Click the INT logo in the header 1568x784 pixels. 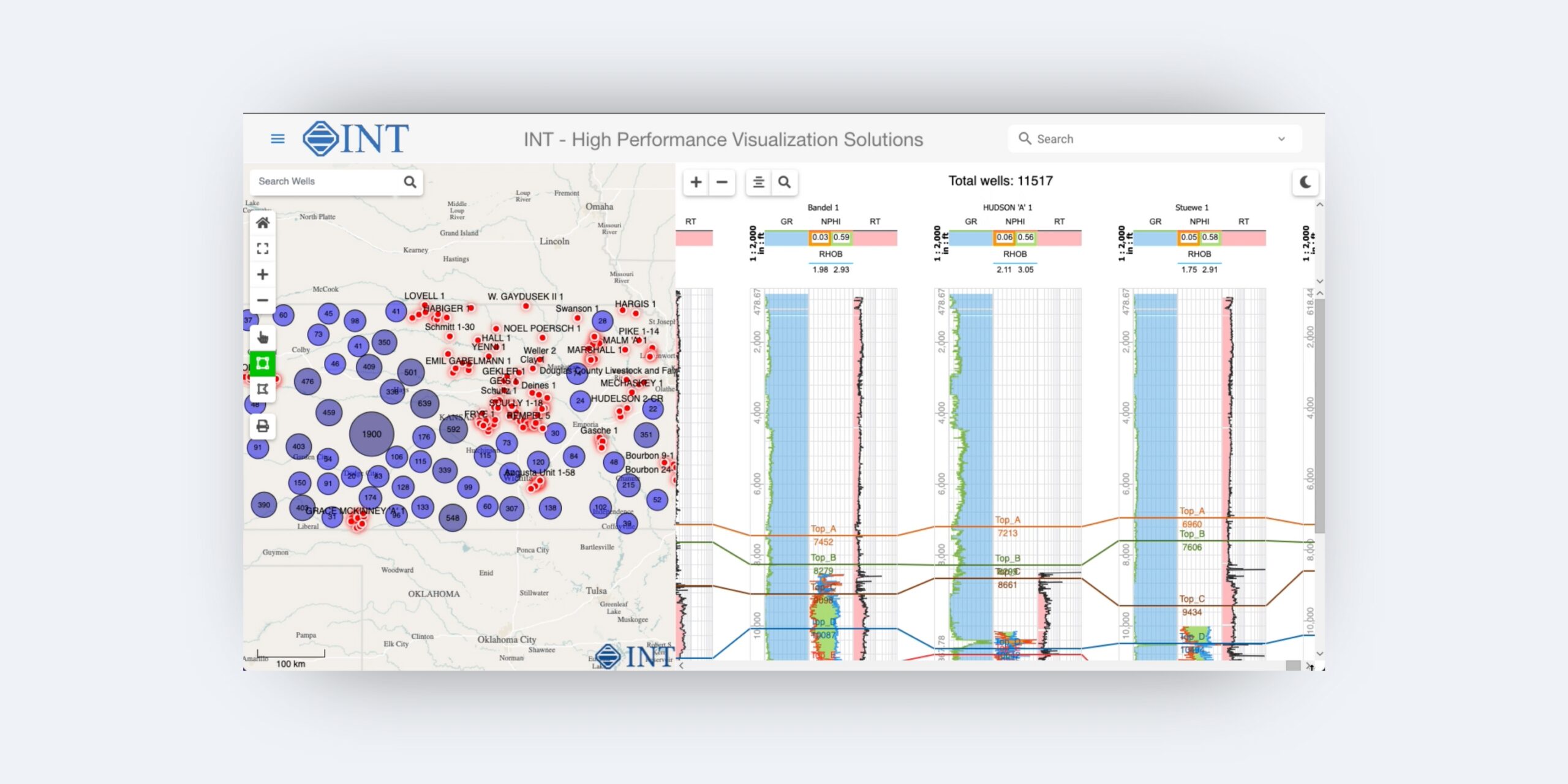pos(356,138)
